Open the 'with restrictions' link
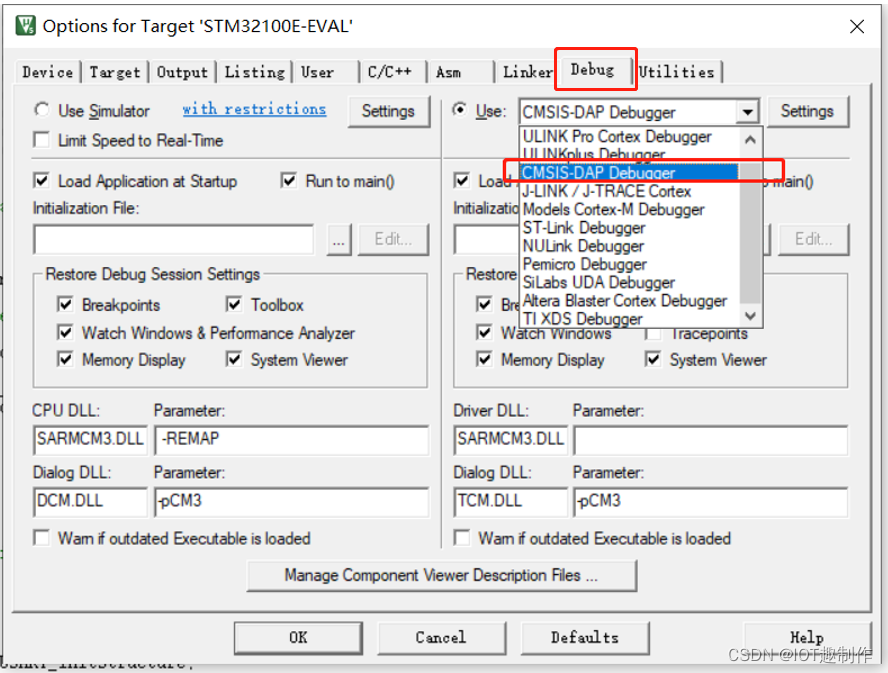The height and width of the screenshot is (673, 888). (254, 109)
